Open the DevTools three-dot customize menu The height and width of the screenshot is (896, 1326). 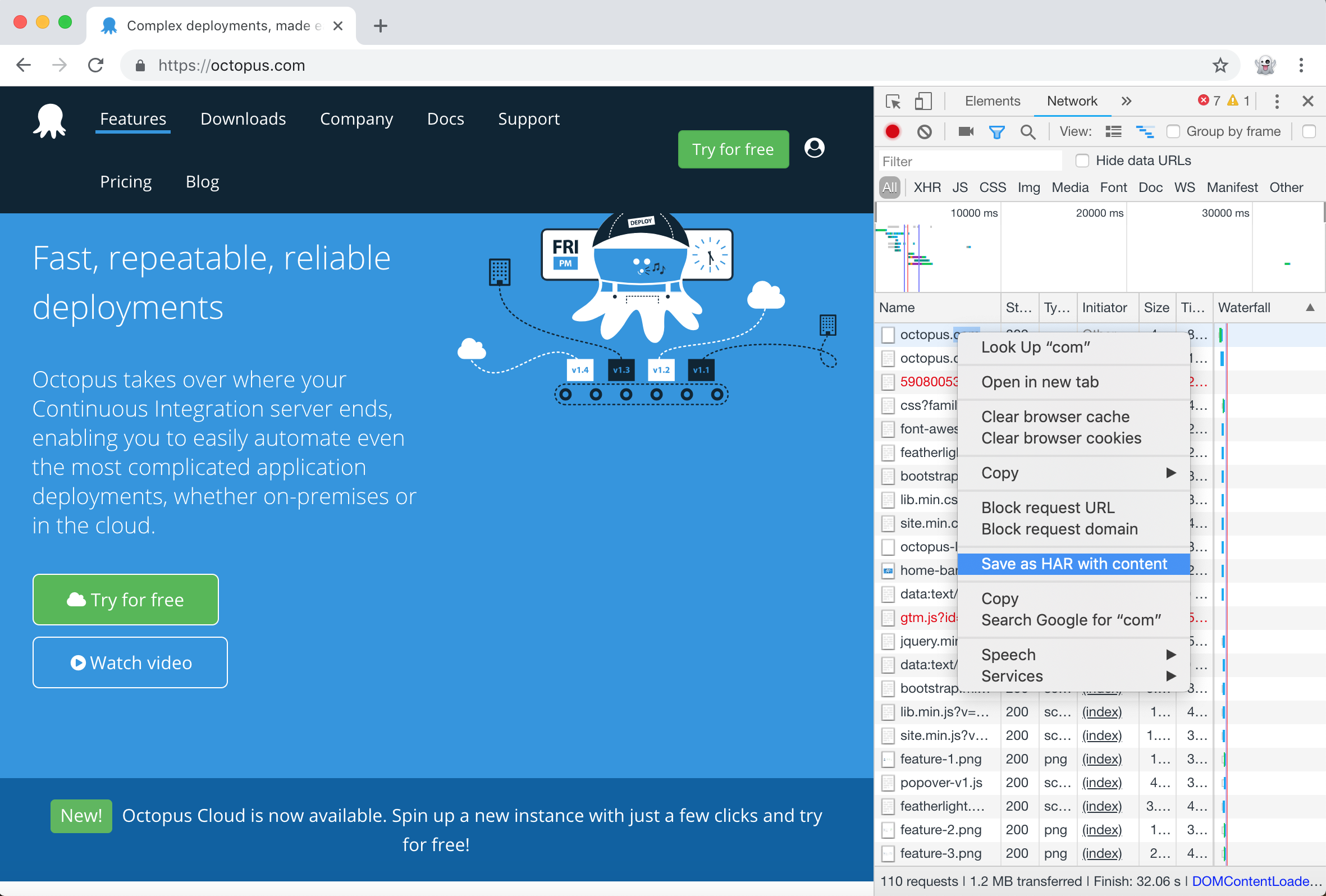tap(1277, 102)
